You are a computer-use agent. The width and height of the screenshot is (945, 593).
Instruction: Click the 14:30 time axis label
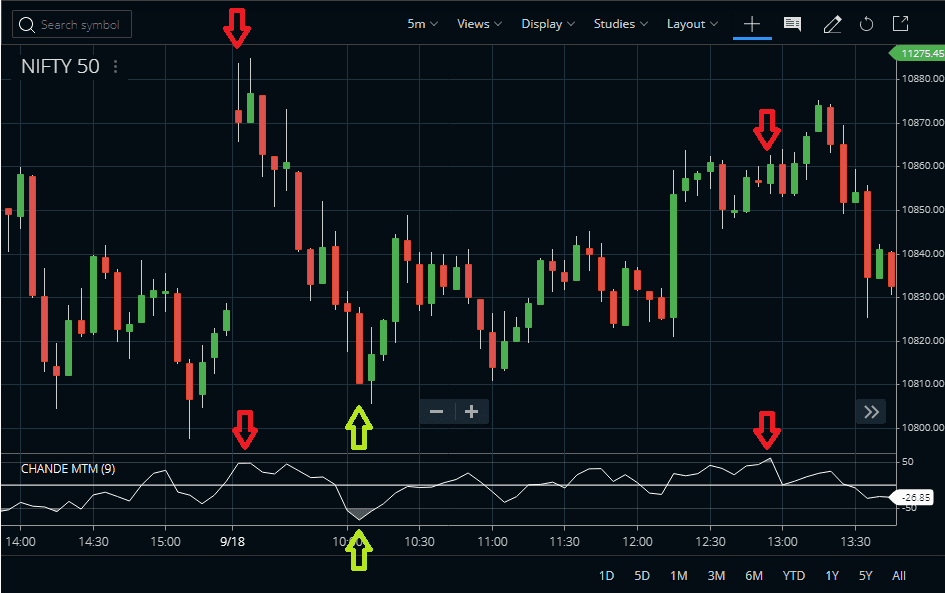pos(93,541)
